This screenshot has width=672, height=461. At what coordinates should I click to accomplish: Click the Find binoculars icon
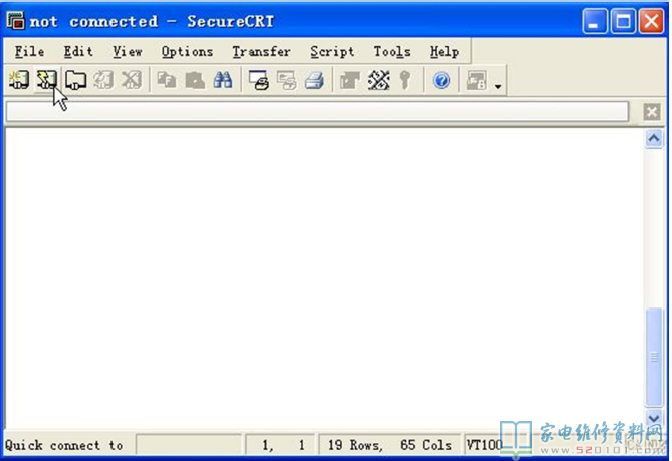pos(223,80)
